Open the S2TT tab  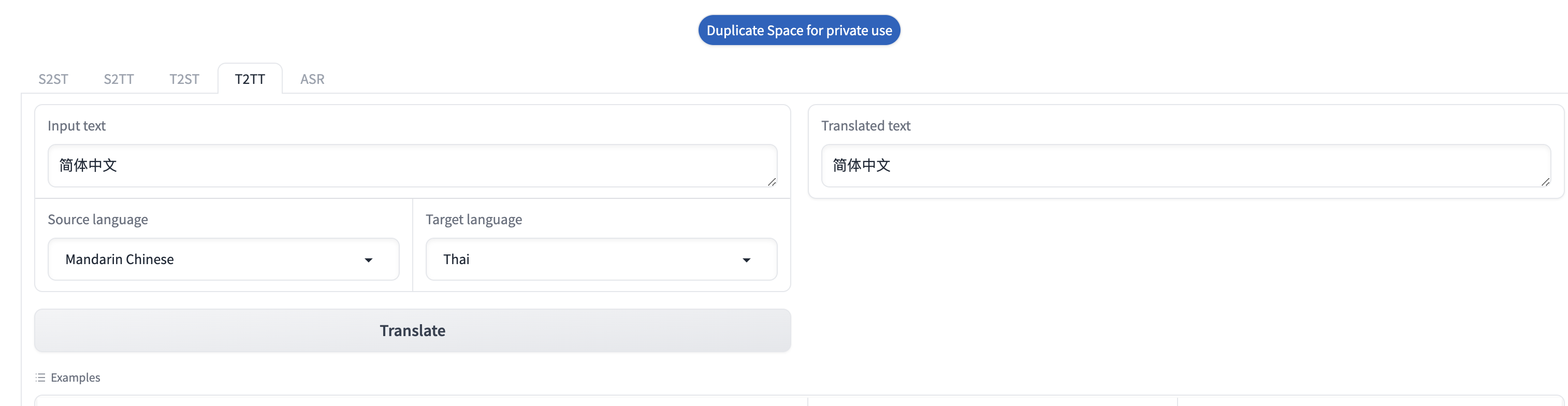pyautogui.click(x=119, y=79)
